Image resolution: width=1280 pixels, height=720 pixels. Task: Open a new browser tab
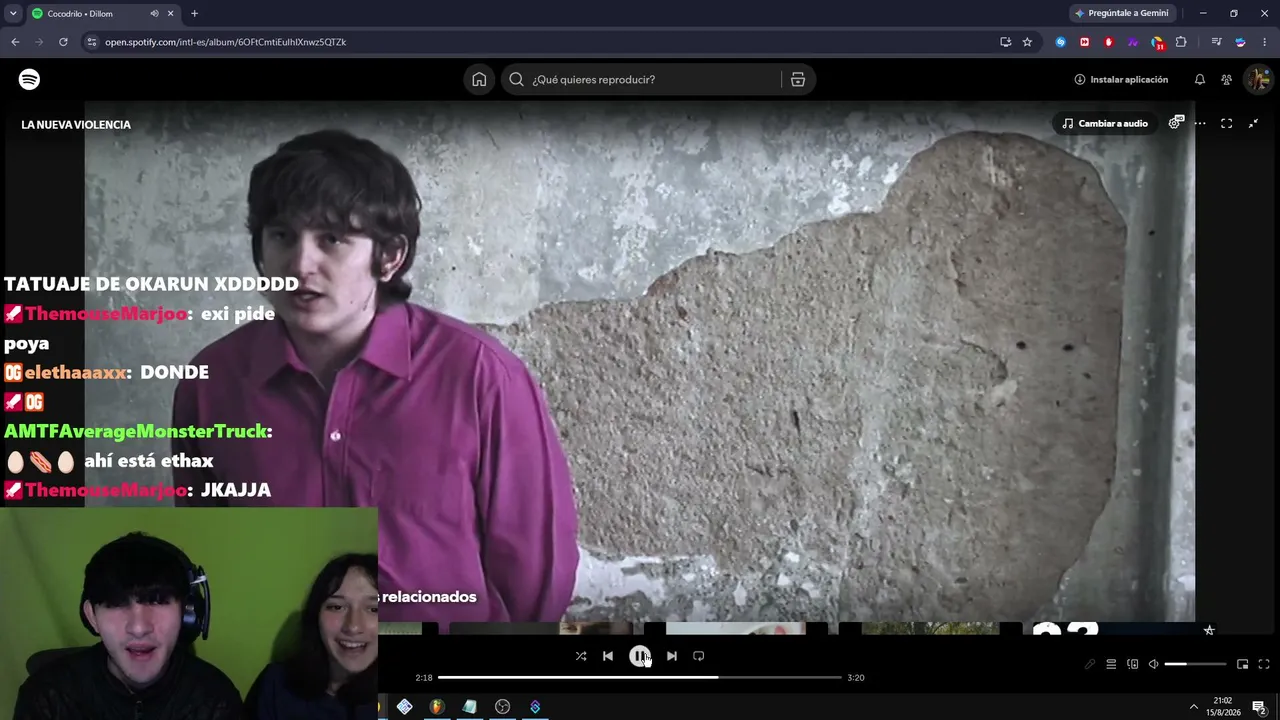(194, 13)
